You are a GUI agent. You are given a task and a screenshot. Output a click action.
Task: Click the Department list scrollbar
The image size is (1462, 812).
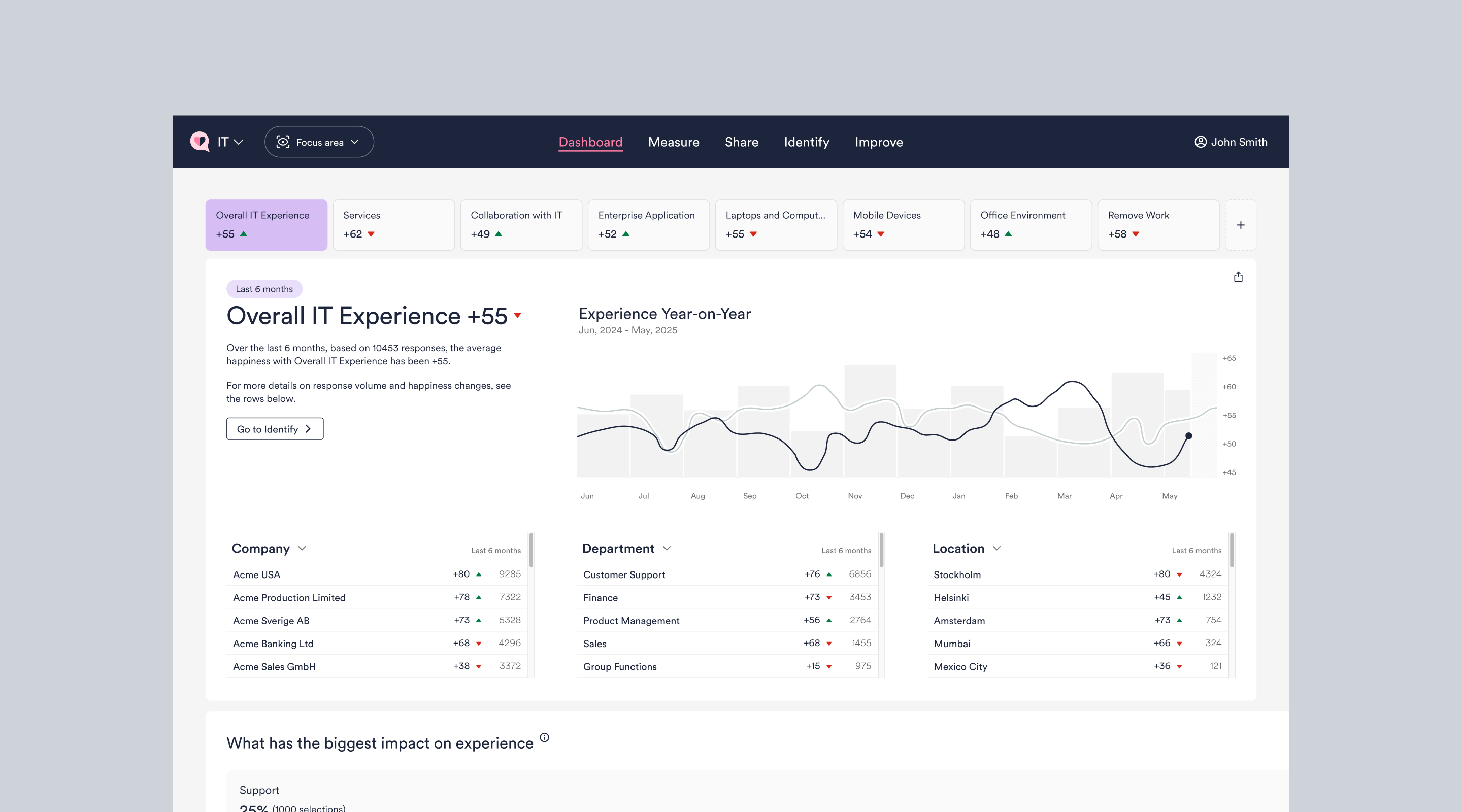[881, 550]
